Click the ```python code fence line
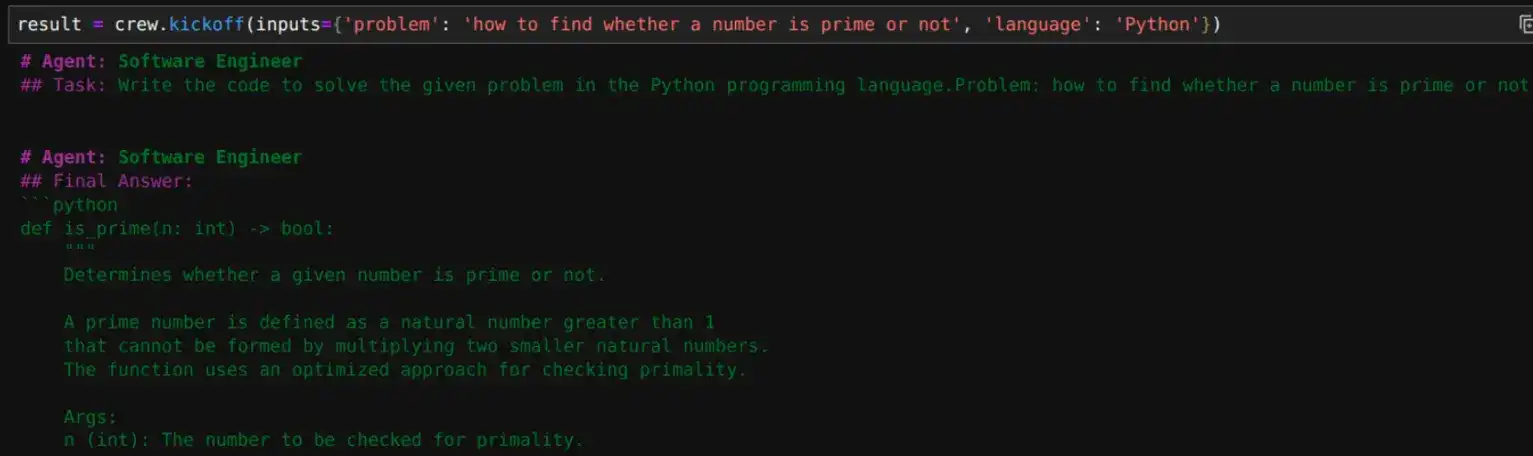The image size is (1533, 456). (x=69, y=206)
